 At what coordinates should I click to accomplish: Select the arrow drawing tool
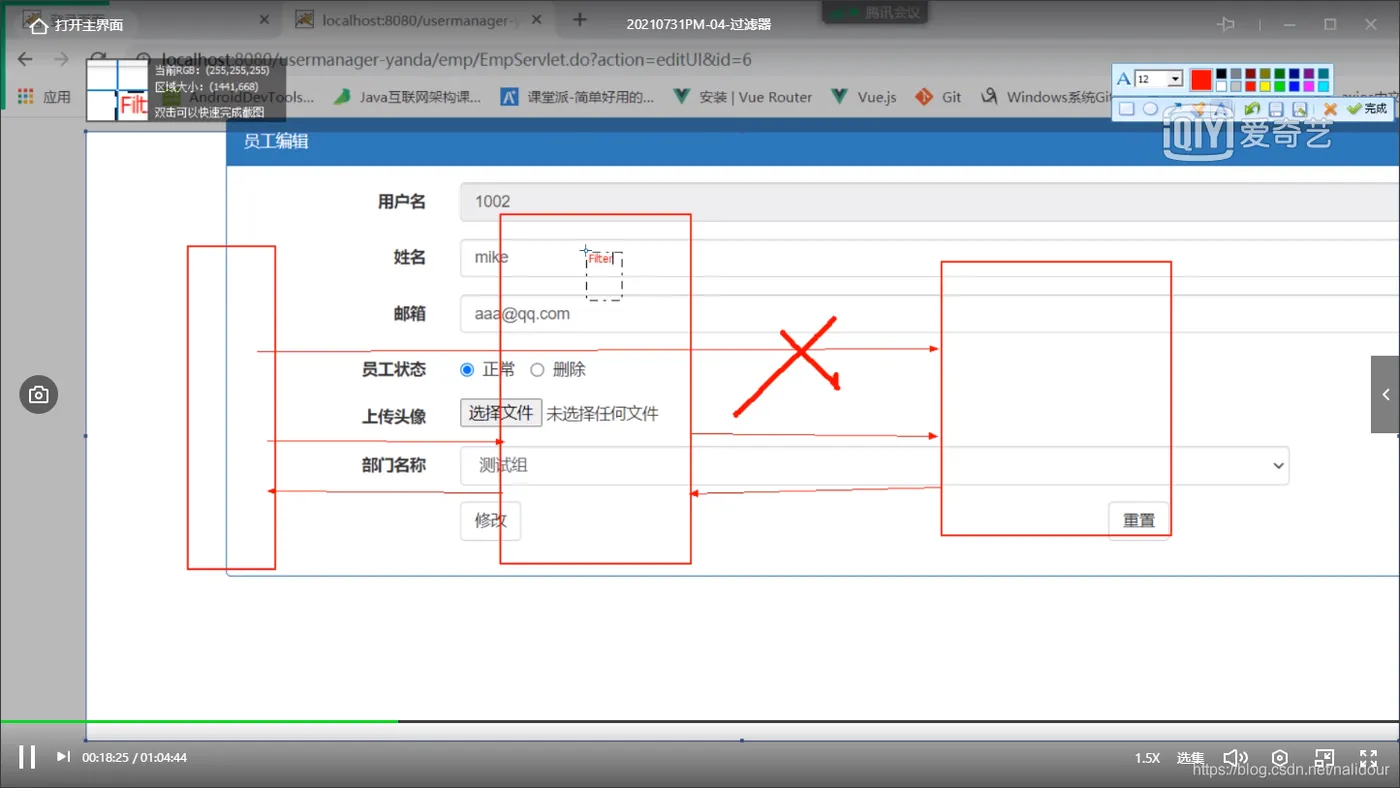(1175, 109)
